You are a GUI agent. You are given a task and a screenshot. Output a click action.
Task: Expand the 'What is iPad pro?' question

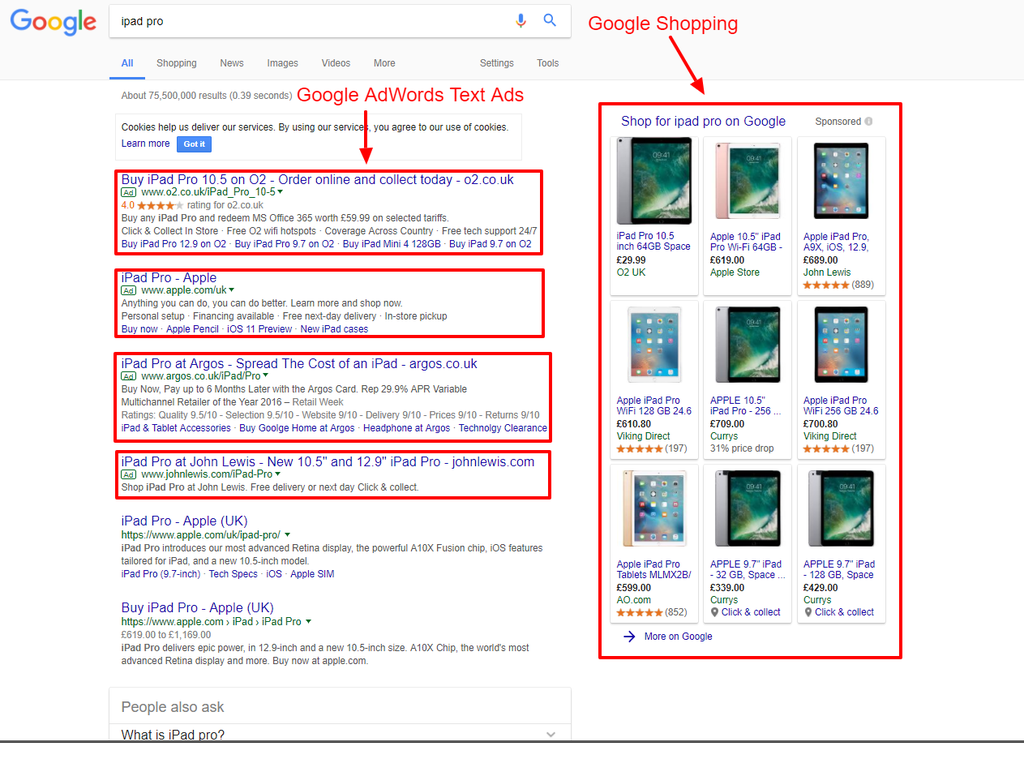point(550,735)
